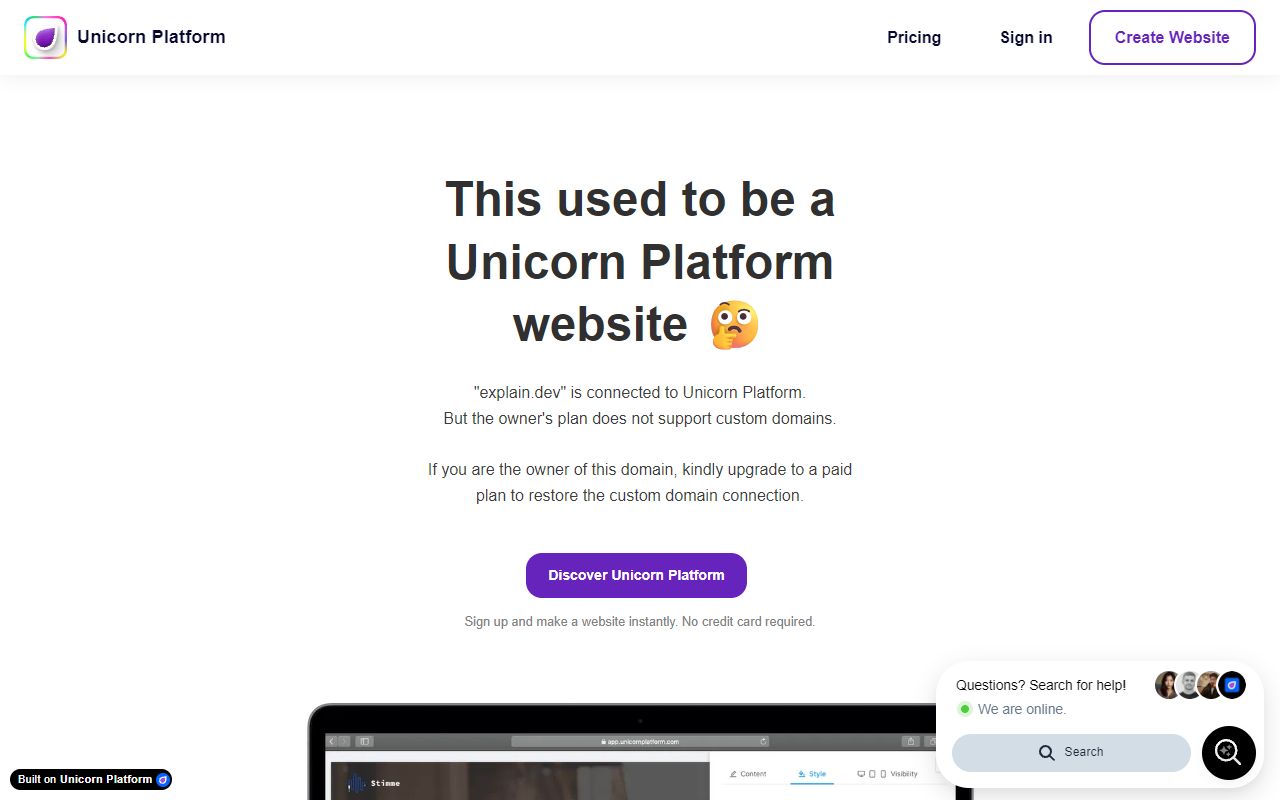1280x800 pixels.
Task: Click the share icon in the mockup browser toolbar
Action: (x=911, y=740)
